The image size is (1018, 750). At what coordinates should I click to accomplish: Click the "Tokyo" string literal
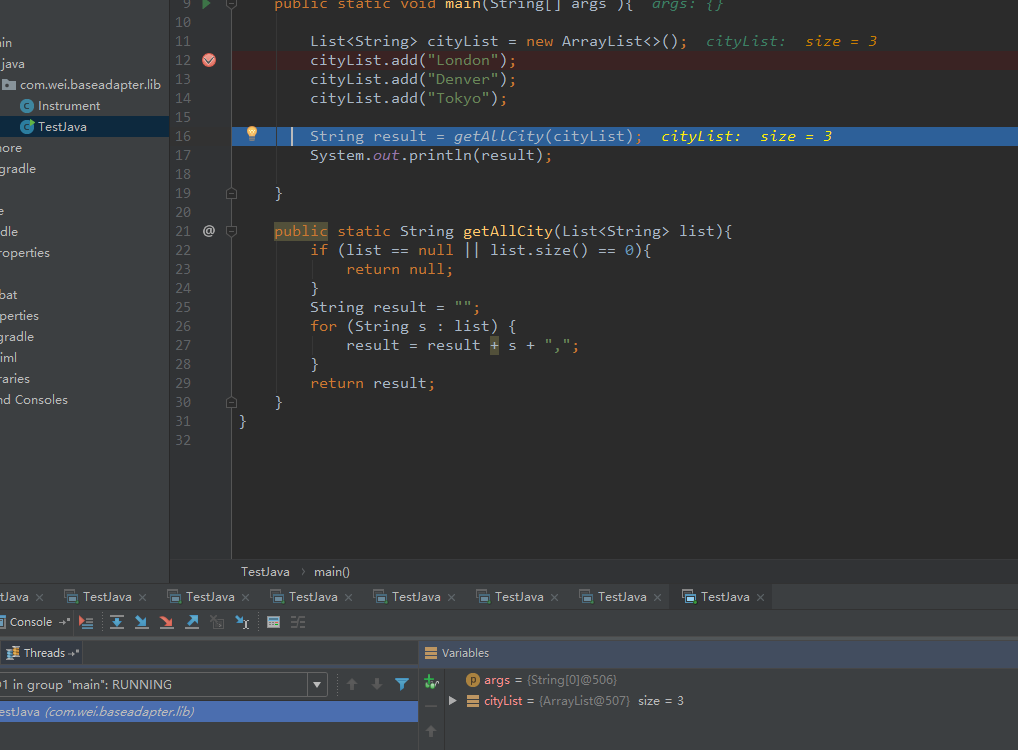tap(458, 98)
